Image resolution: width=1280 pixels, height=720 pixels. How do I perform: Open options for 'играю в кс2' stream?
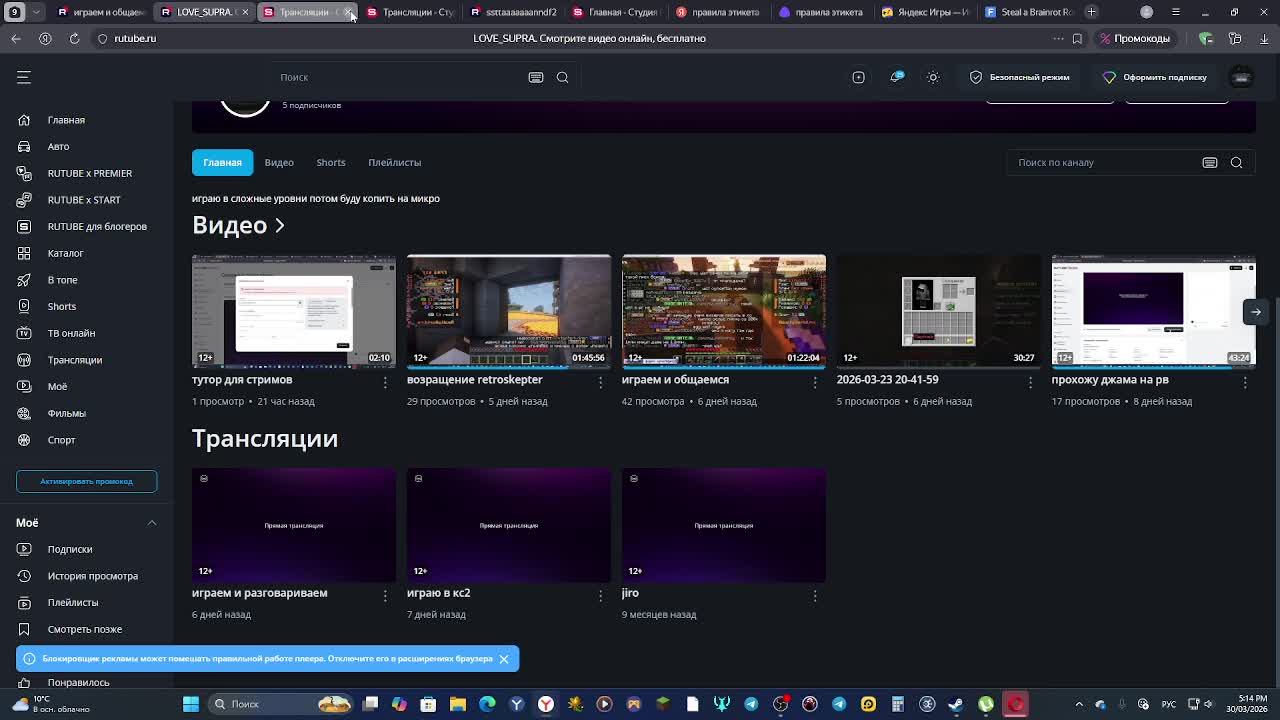tap(600, 595)
